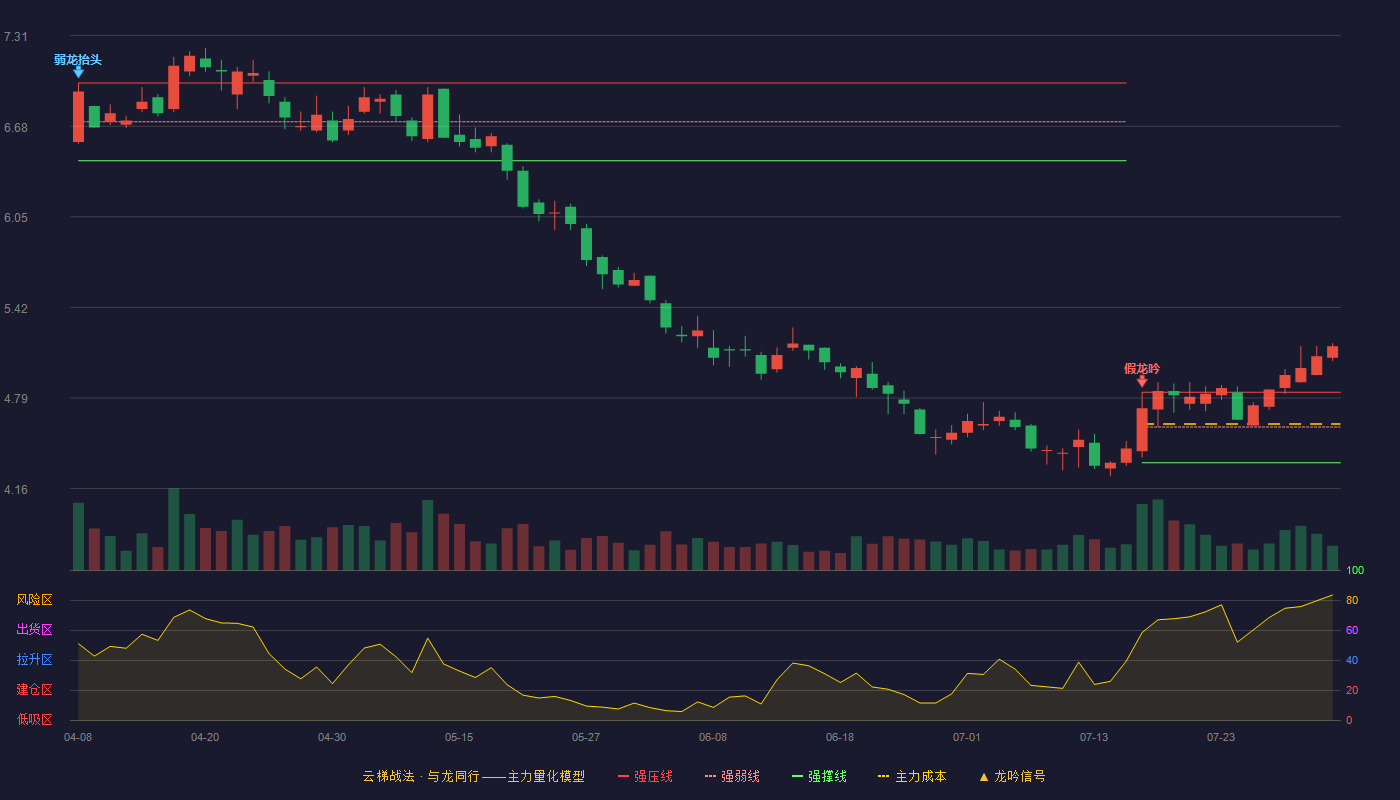Click the dashed 主力成本 legend line icon
The width and height of the screenshot is (1400, 800).
[883, 777]
